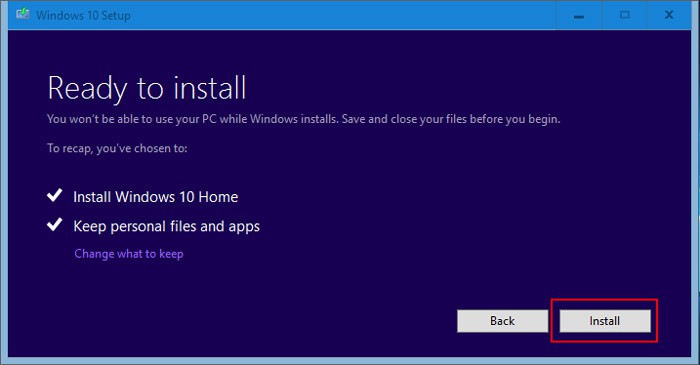Maximize the Windows 10 Setup window
The width and height of the screenshot is (700, 365).
[625, 15]
